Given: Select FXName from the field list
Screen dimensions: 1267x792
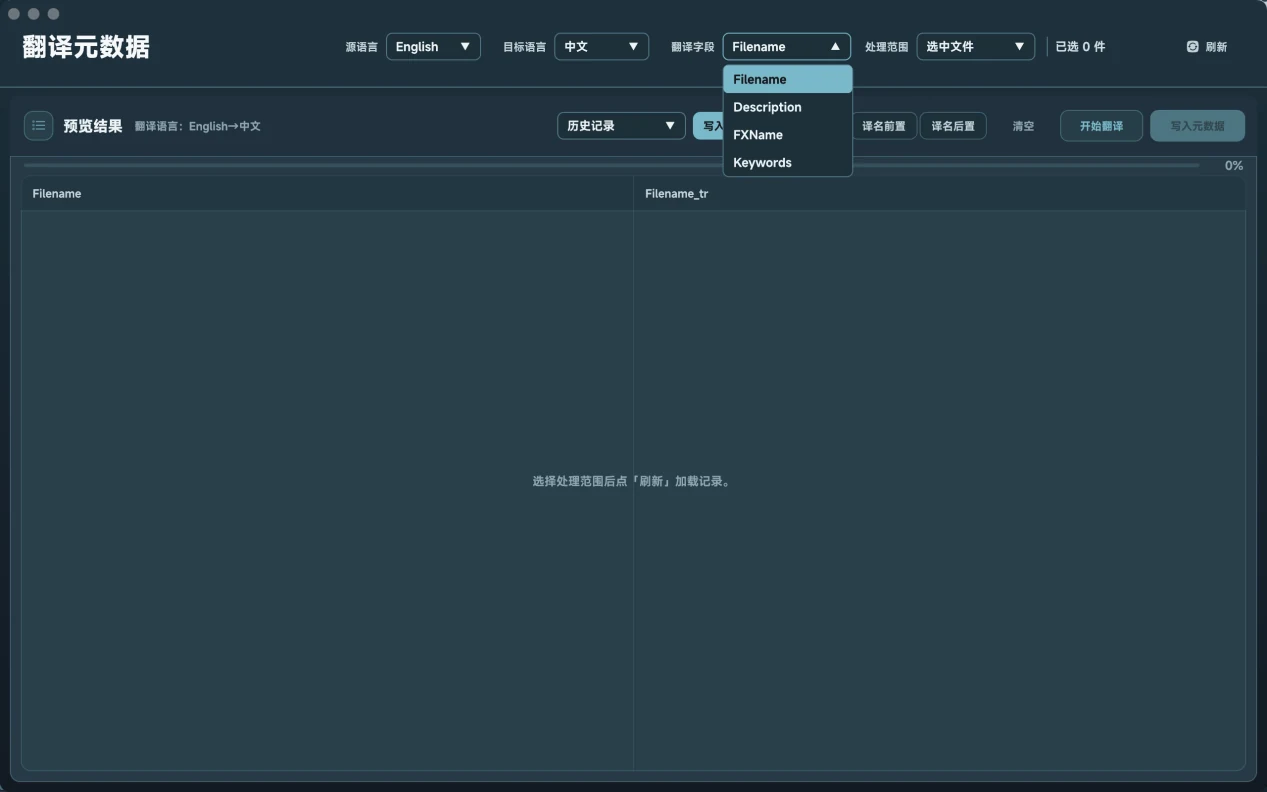Looking at the screenshot, I should [x=787, y=135].
